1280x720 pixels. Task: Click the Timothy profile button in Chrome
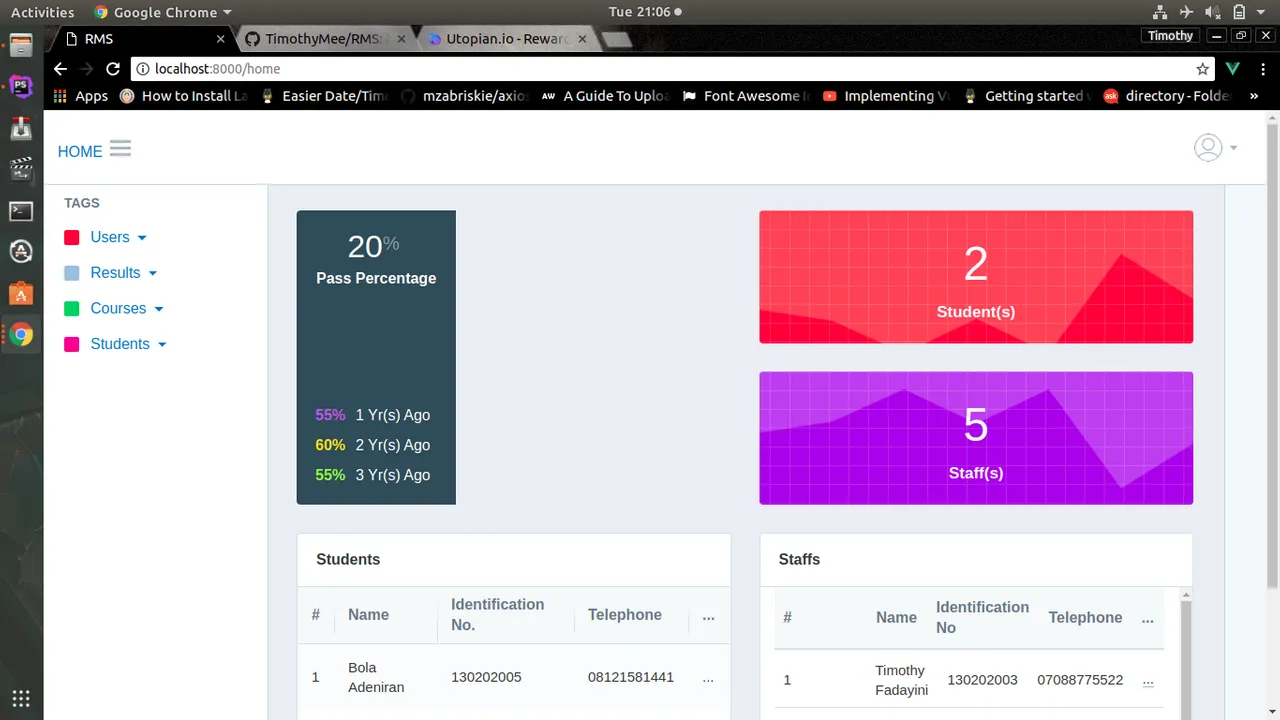click(1170, 35)
